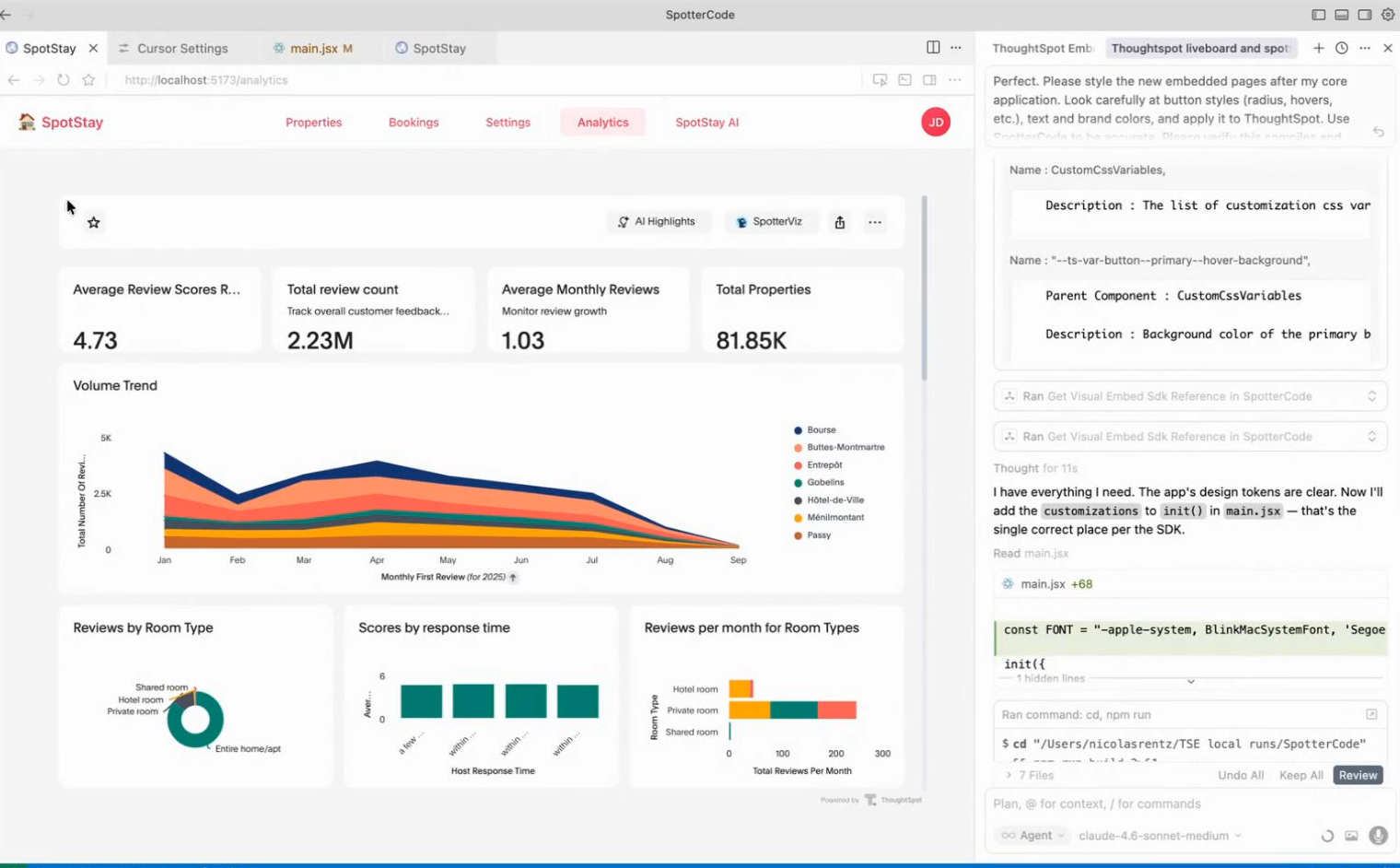1400x868 pixels.
Task: Click the favorite star icon on liveboard
Action: 94,222
